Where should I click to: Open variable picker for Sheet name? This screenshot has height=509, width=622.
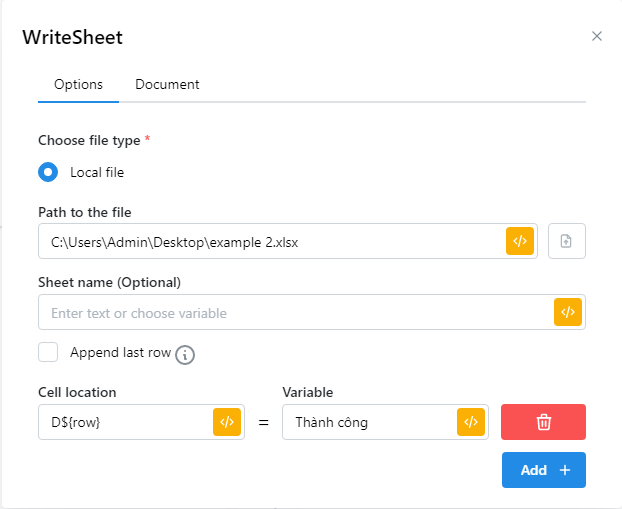coord(567,312)
